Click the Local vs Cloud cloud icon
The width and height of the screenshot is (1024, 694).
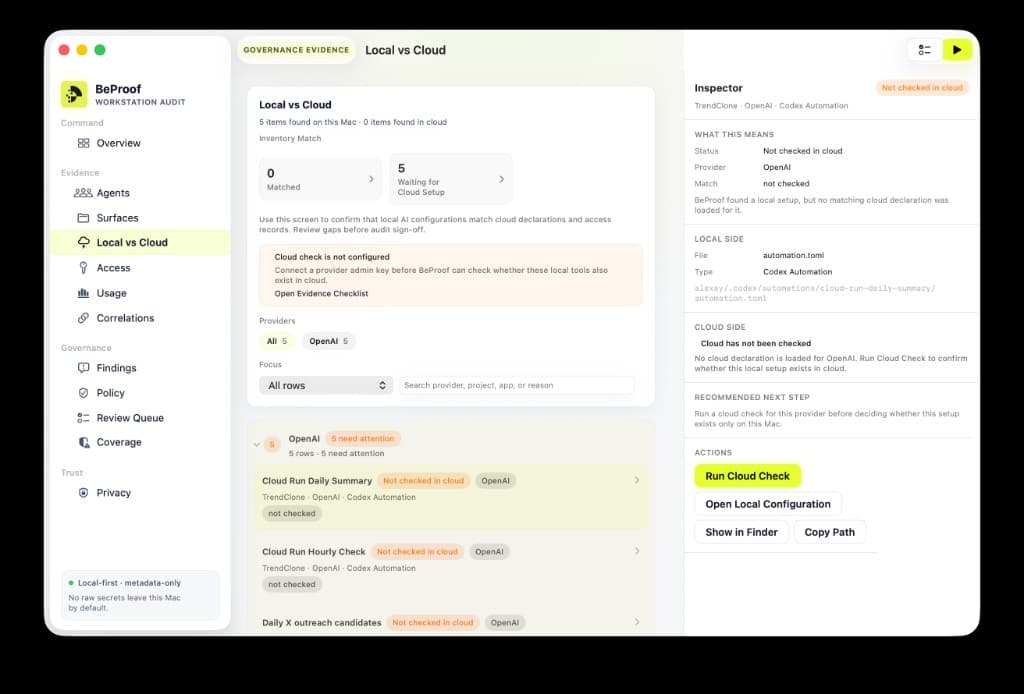84,242
